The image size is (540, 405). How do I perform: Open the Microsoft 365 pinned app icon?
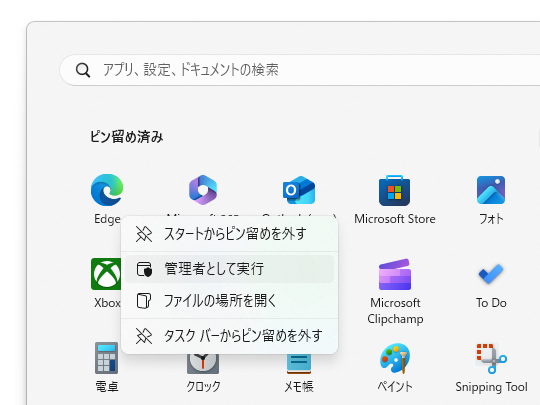(x=203, y=190)
